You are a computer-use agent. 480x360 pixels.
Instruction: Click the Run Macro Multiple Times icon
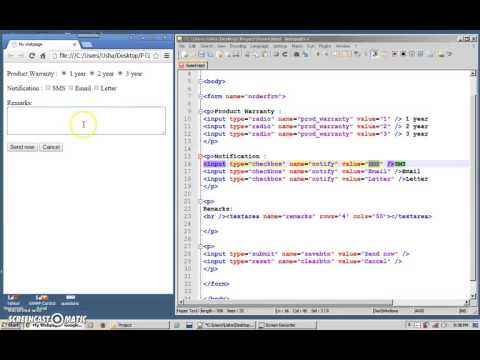(420, 54)
